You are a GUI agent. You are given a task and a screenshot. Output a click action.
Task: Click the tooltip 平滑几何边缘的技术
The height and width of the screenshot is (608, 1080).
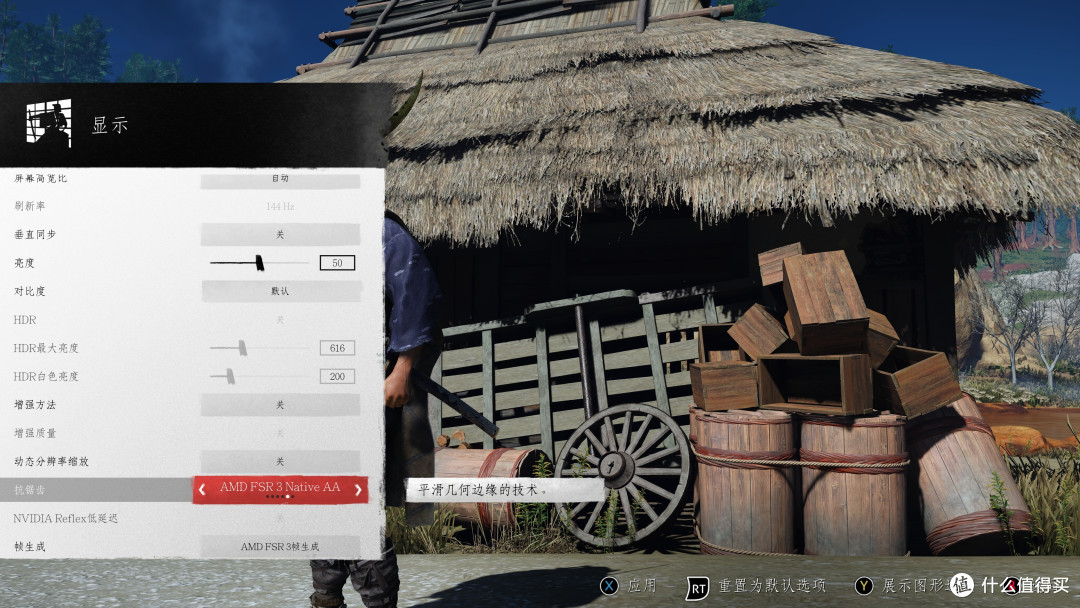click(482, 490)
